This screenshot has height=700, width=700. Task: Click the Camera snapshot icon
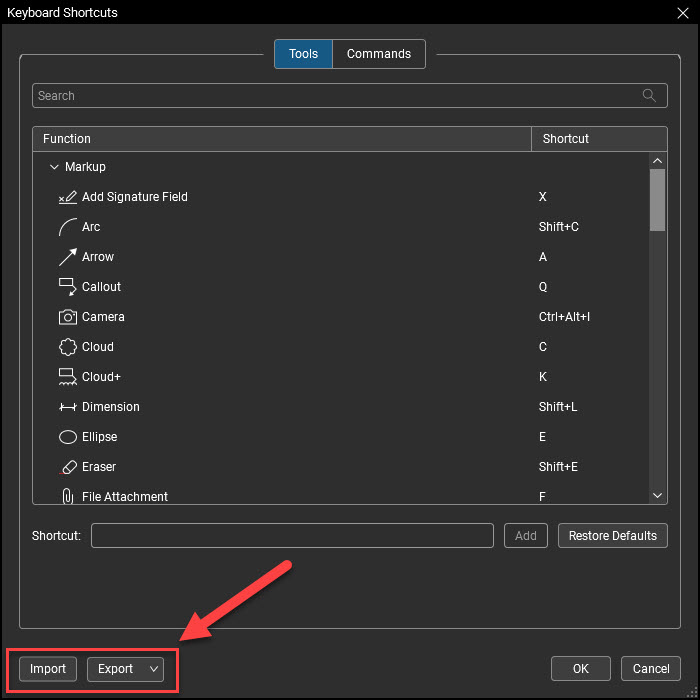pos(67,317)
